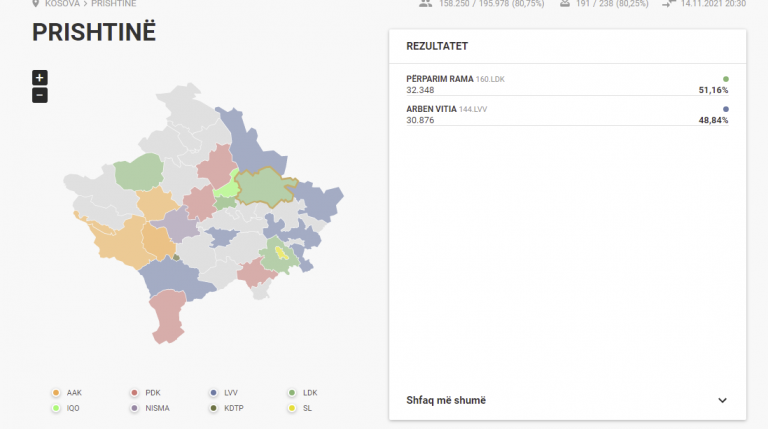768x429 pixels.
Task: Open the PRISHTINË breadcrumb link
Action: click(114, 3)
